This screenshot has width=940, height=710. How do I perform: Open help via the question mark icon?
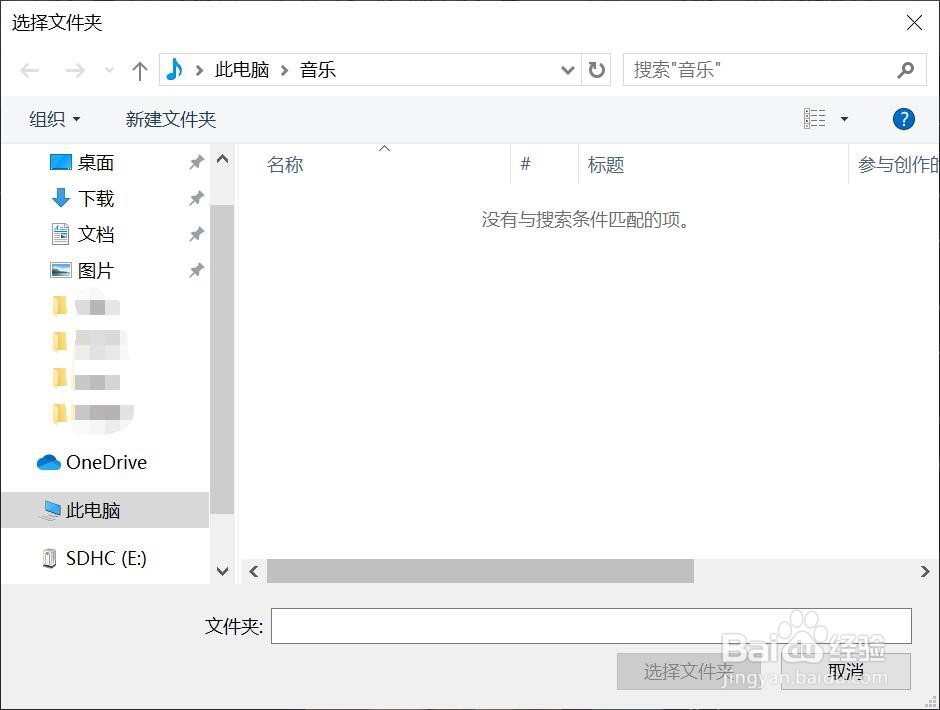[903, 118]
